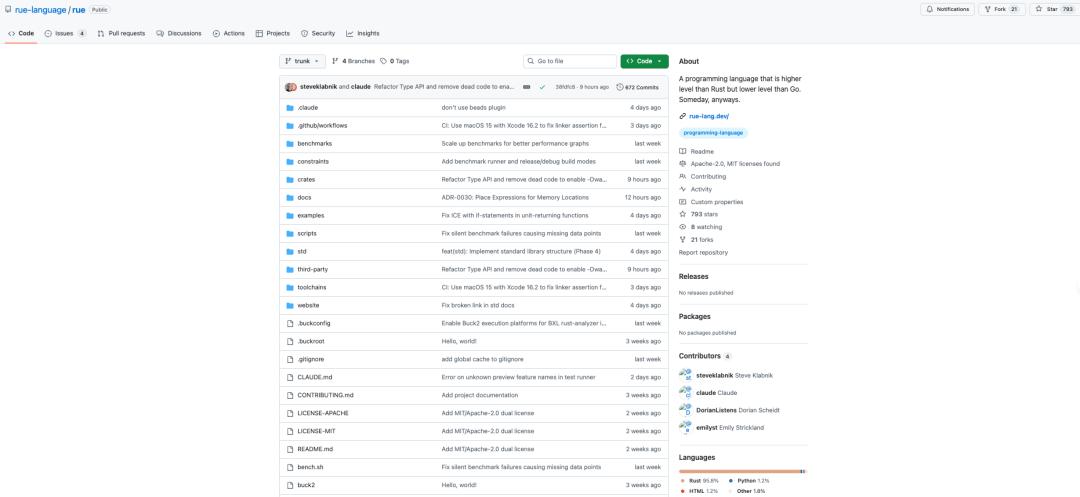Click the commit history clock icon
Viewport: 1080px width, 497px height.
(620, 87)
